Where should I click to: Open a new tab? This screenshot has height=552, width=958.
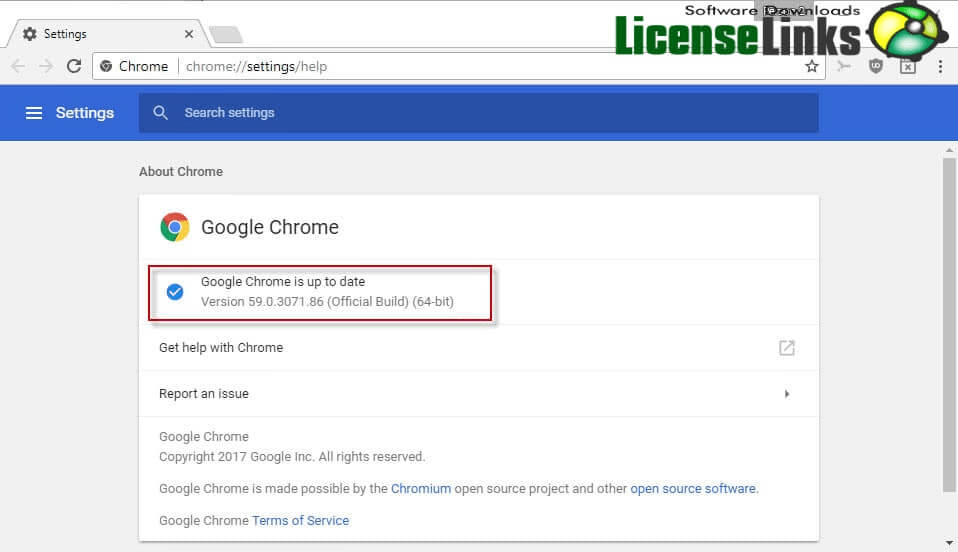click(x=226, y=34)
